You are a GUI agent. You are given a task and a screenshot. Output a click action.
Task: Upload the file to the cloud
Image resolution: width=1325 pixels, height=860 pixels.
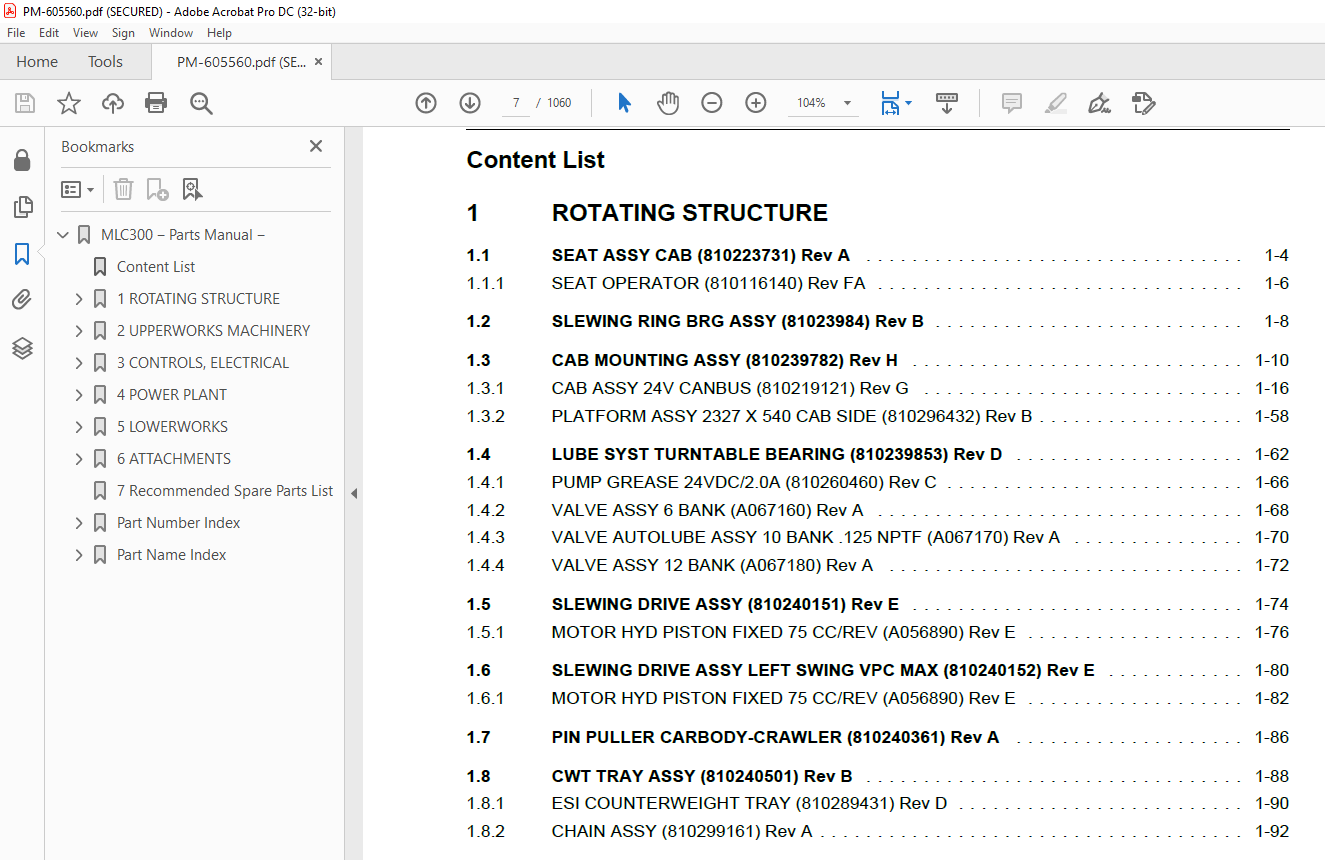point(113,103)
